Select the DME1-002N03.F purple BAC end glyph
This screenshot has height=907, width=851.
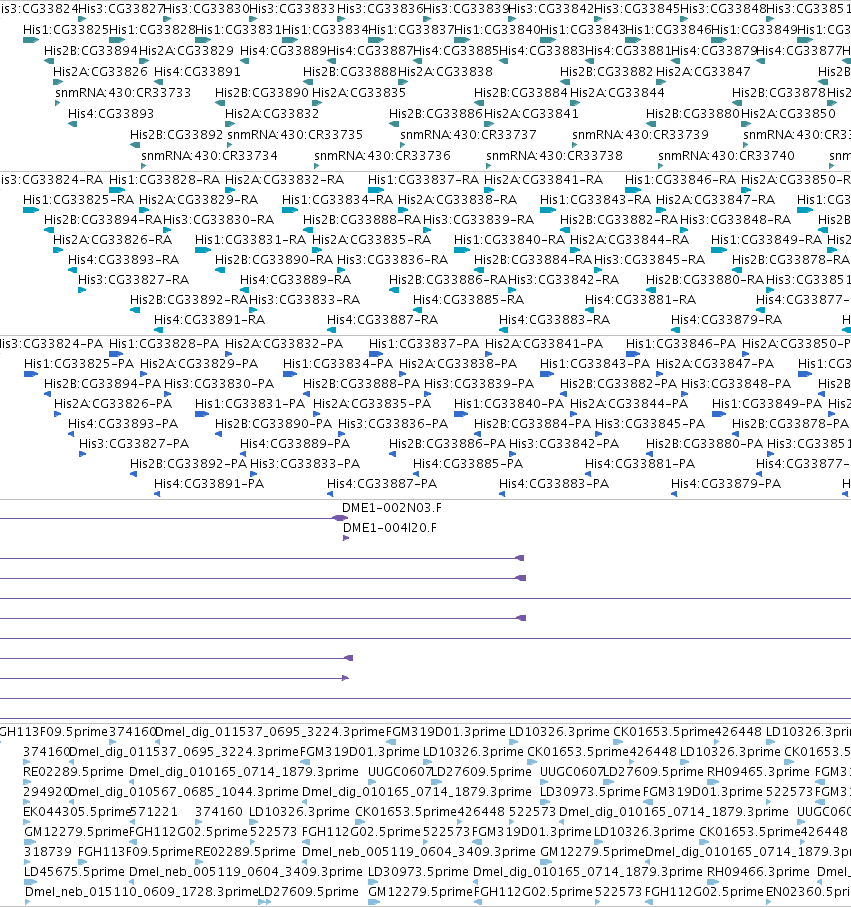click(x=340, y=518)
